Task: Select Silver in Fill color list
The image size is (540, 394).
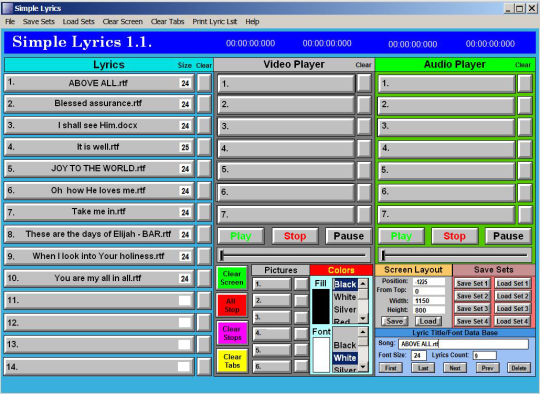Action: click(x=345, y=309)
